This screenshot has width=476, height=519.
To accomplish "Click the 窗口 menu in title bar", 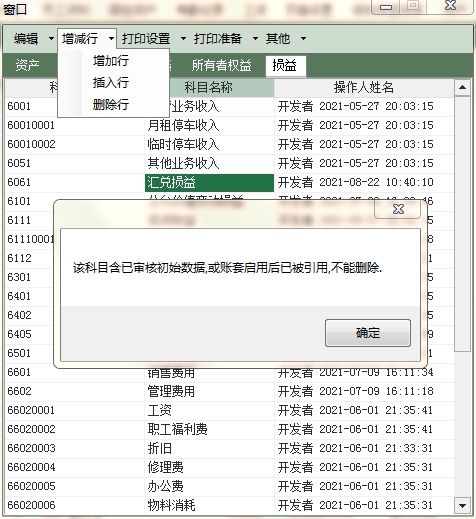I will tap(15, 10).
